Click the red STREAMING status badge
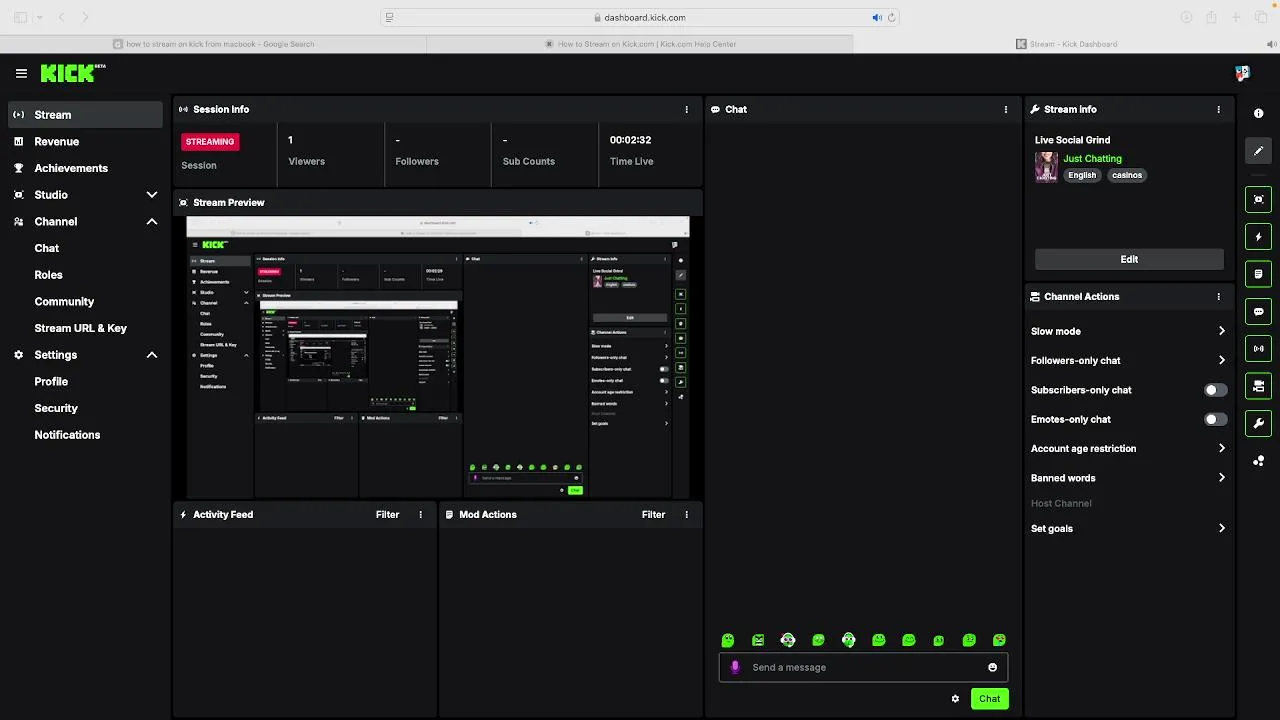1280x720 pixels. click(209, 142)
